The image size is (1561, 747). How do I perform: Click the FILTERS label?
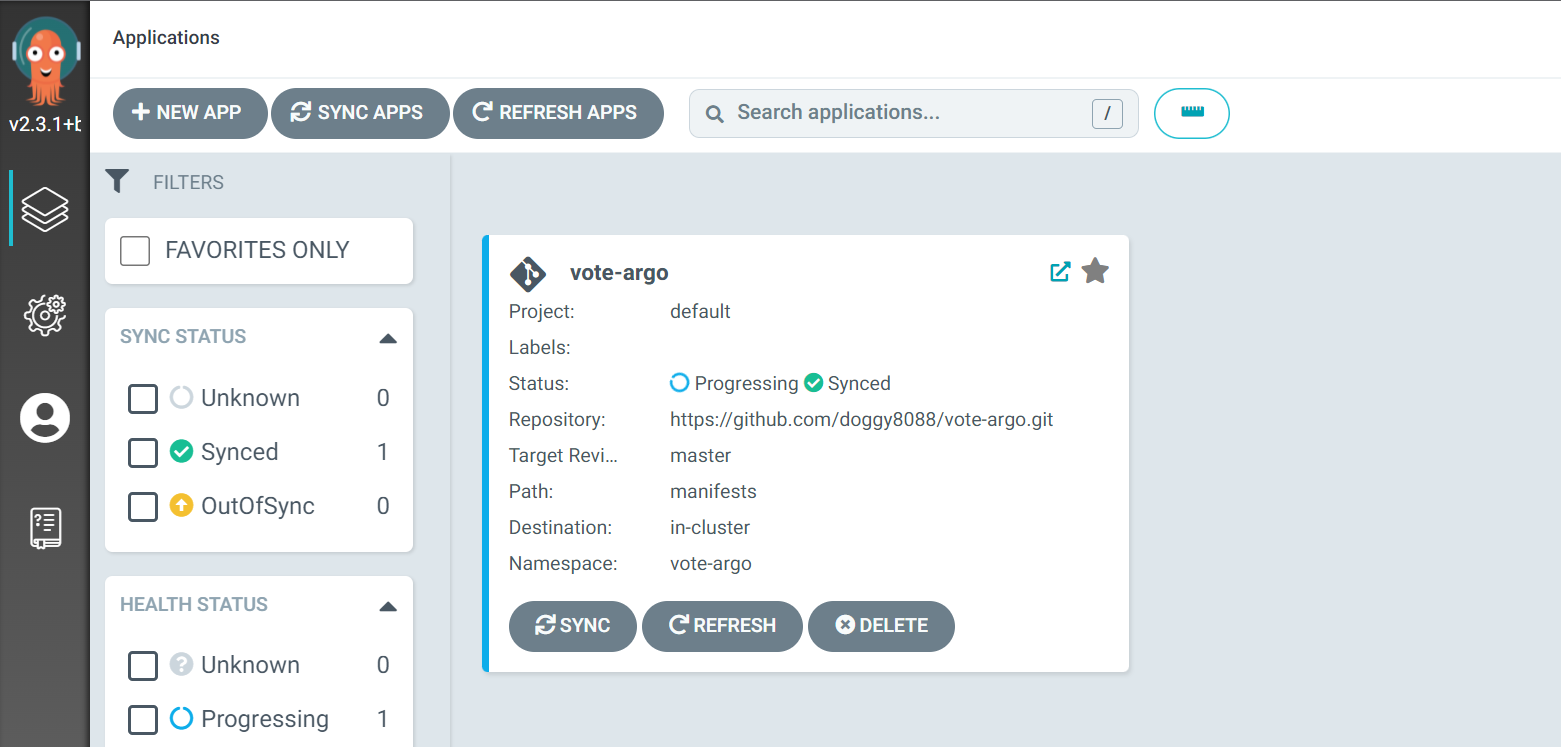point(188,182)
